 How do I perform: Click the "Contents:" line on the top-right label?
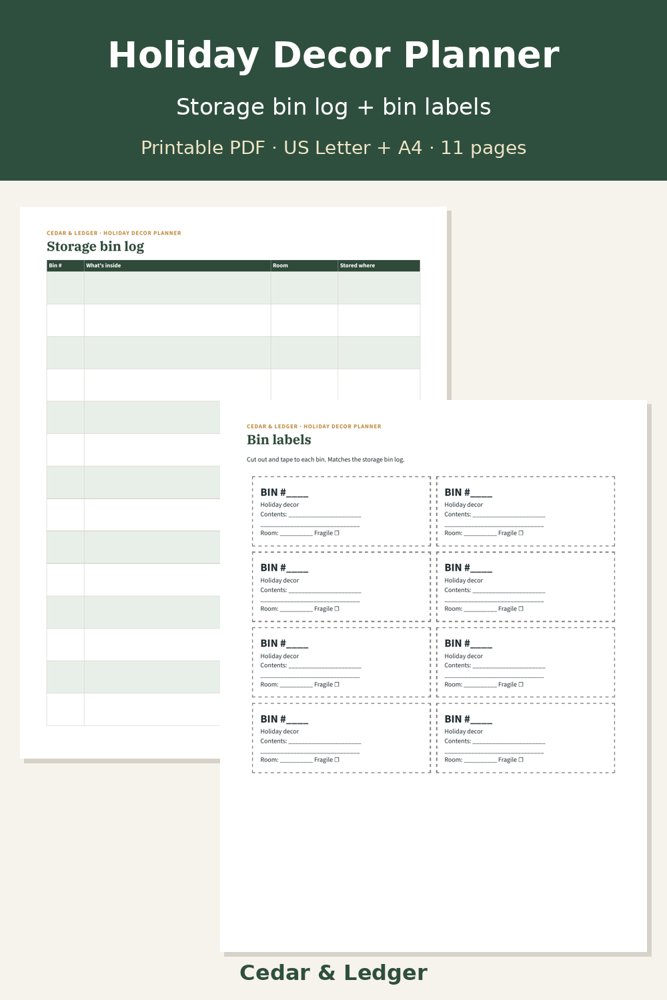tap(495, 515)
